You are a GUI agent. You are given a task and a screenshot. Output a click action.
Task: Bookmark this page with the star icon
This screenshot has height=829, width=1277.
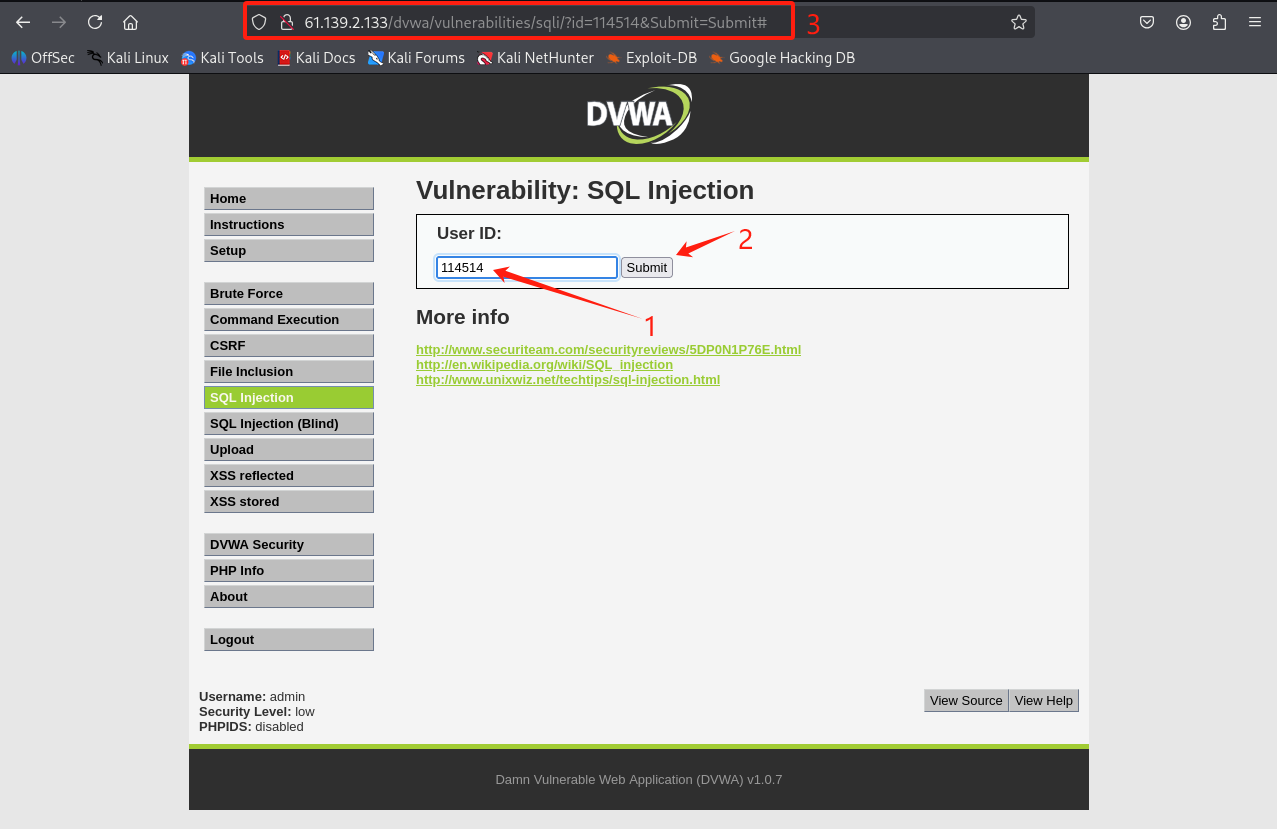(x=1019, y=22)
